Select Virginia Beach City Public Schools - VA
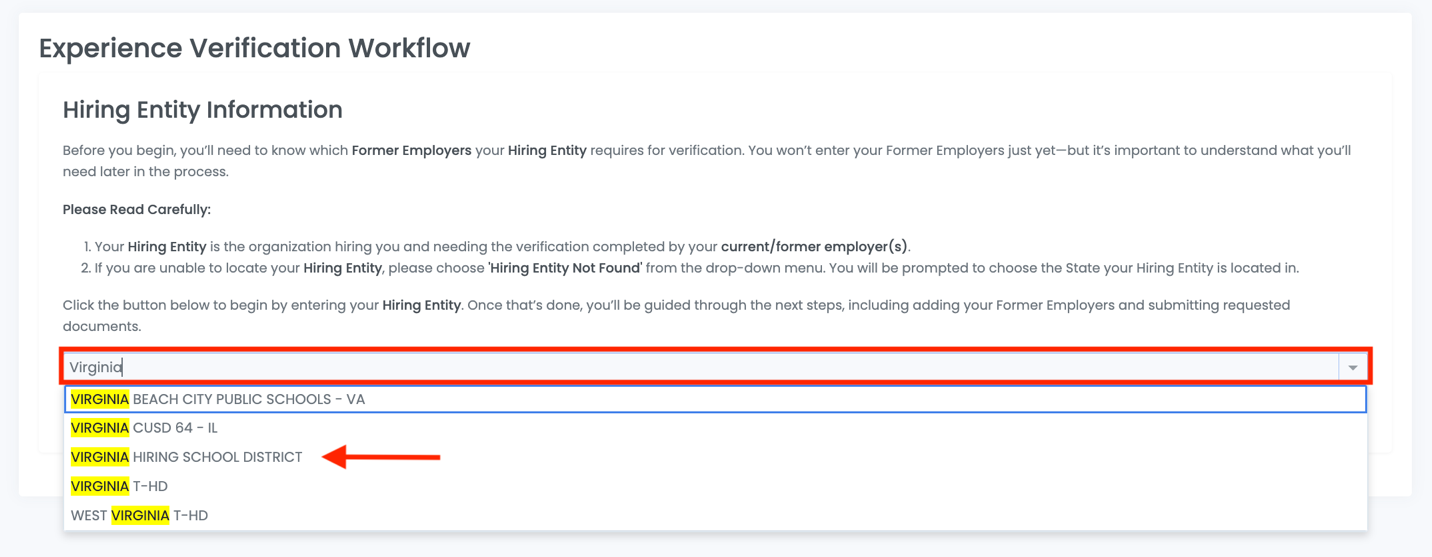Image resolution: width=1432 pixels, height=557 pixels. click(218, 399)
